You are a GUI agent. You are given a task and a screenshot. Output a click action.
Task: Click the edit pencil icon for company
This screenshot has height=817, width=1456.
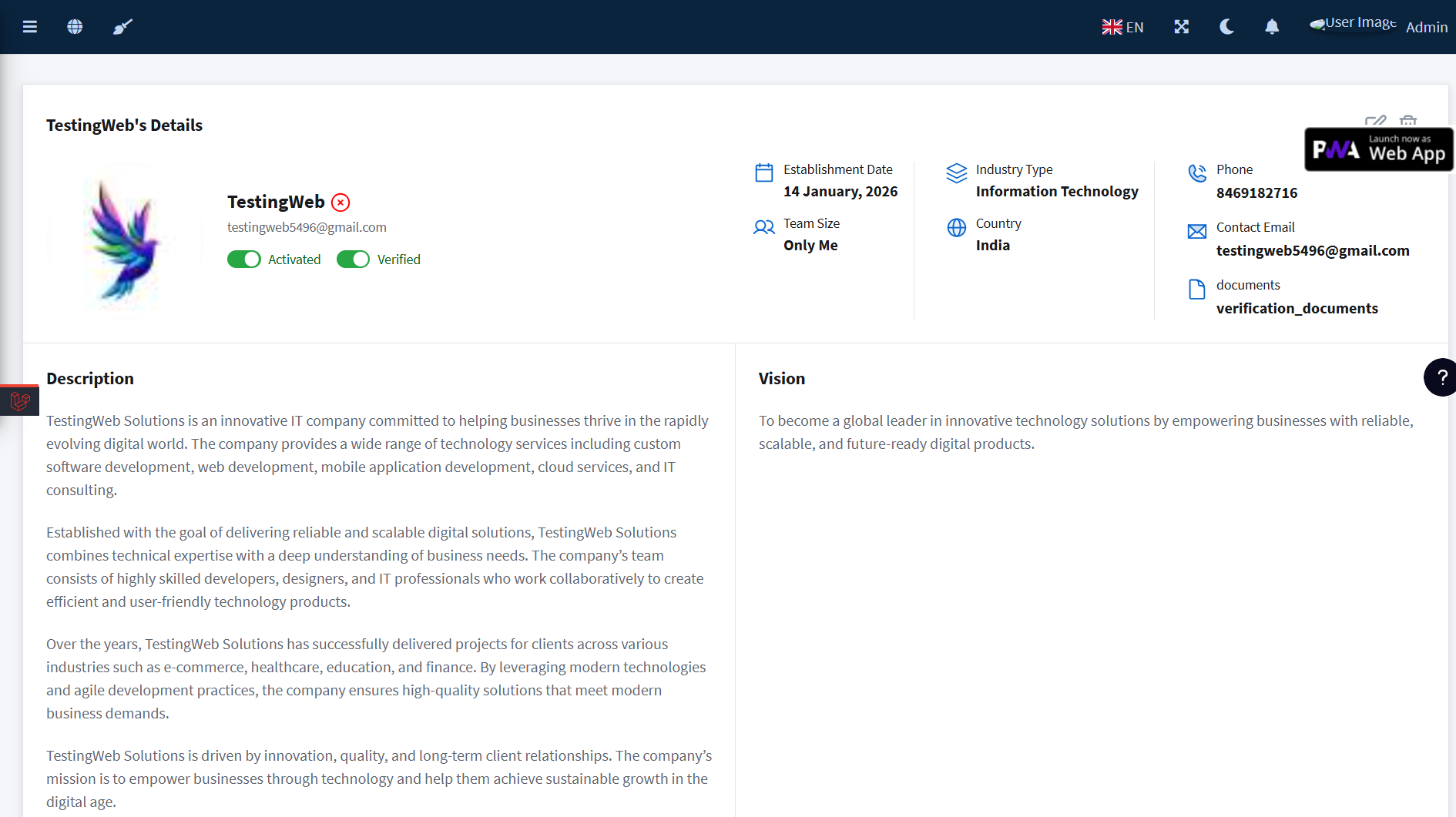pyautogui.click(x=1375, y=121)
